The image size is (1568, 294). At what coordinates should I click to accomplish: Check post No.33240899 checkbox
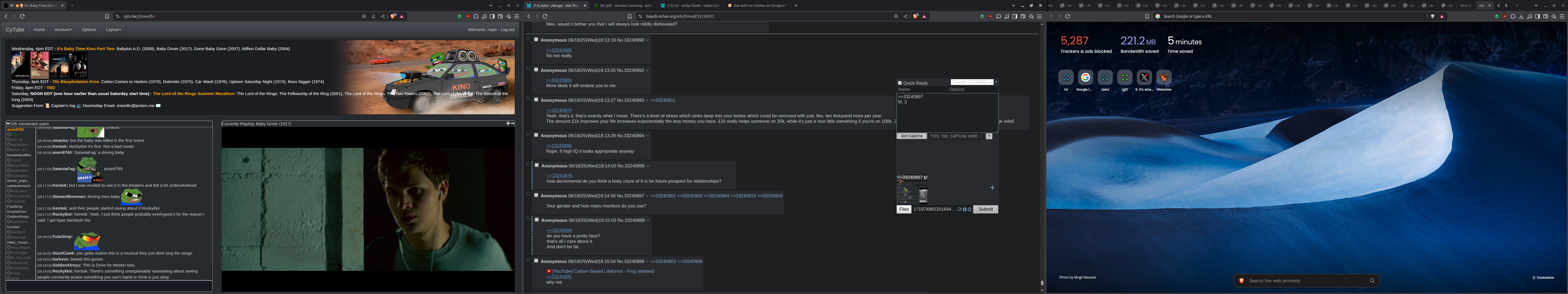(536, 261)
